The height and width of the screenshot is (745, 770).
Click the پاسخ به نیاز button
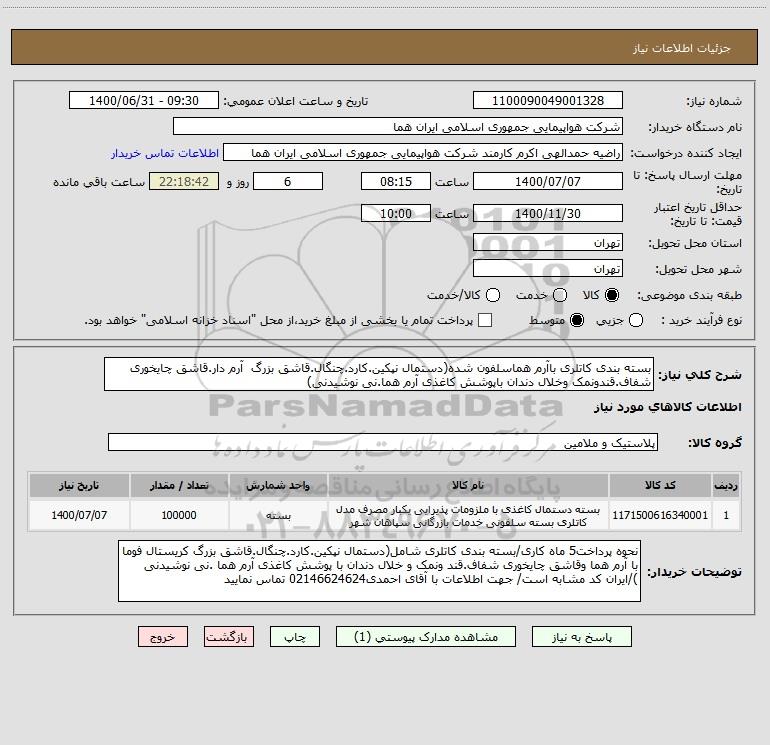click(x=582, y=637)
